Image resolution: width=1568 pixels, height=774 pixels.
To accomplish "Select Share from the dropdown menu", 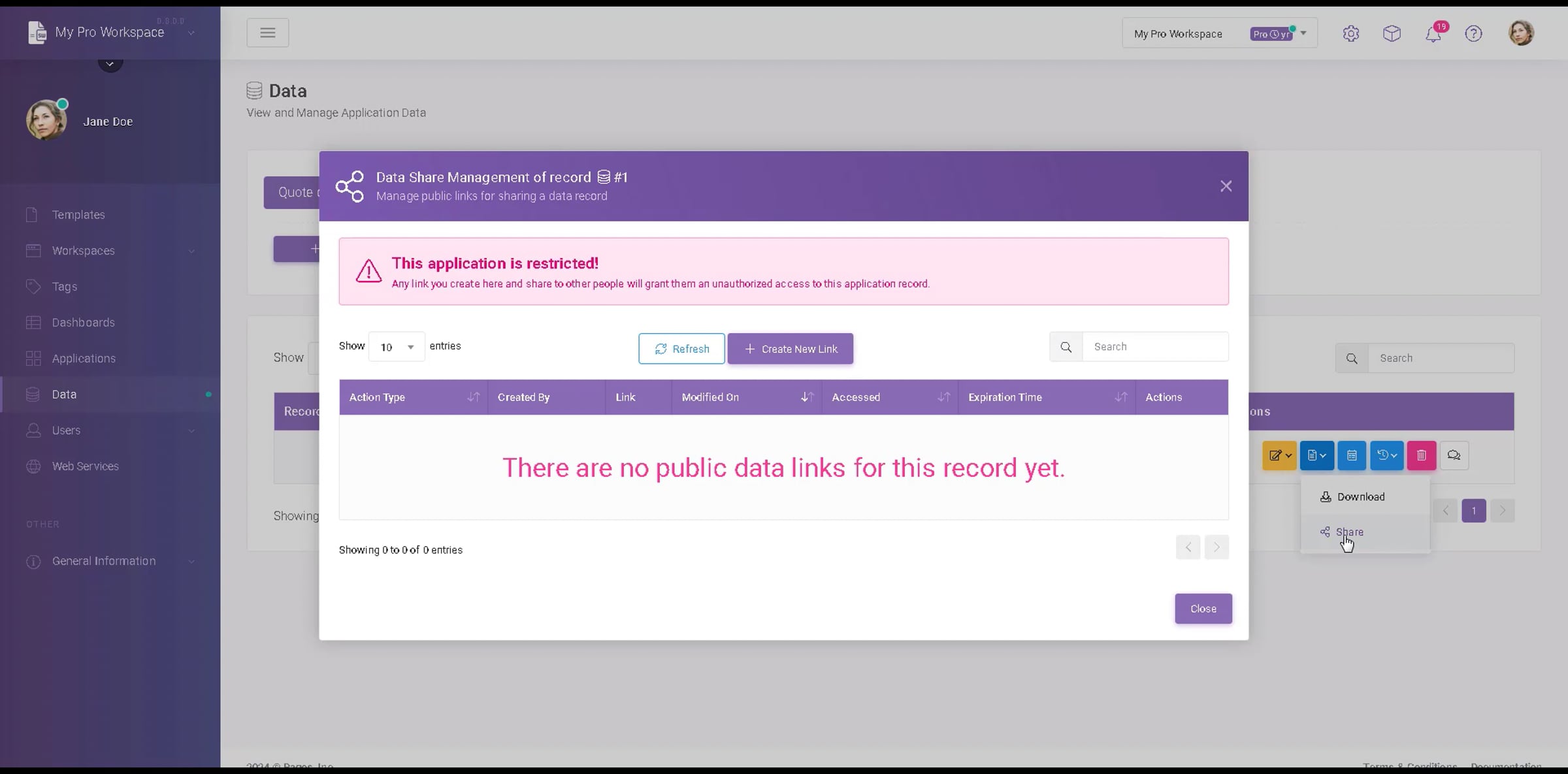I will pyautogui.click(x=1349, y=532).
